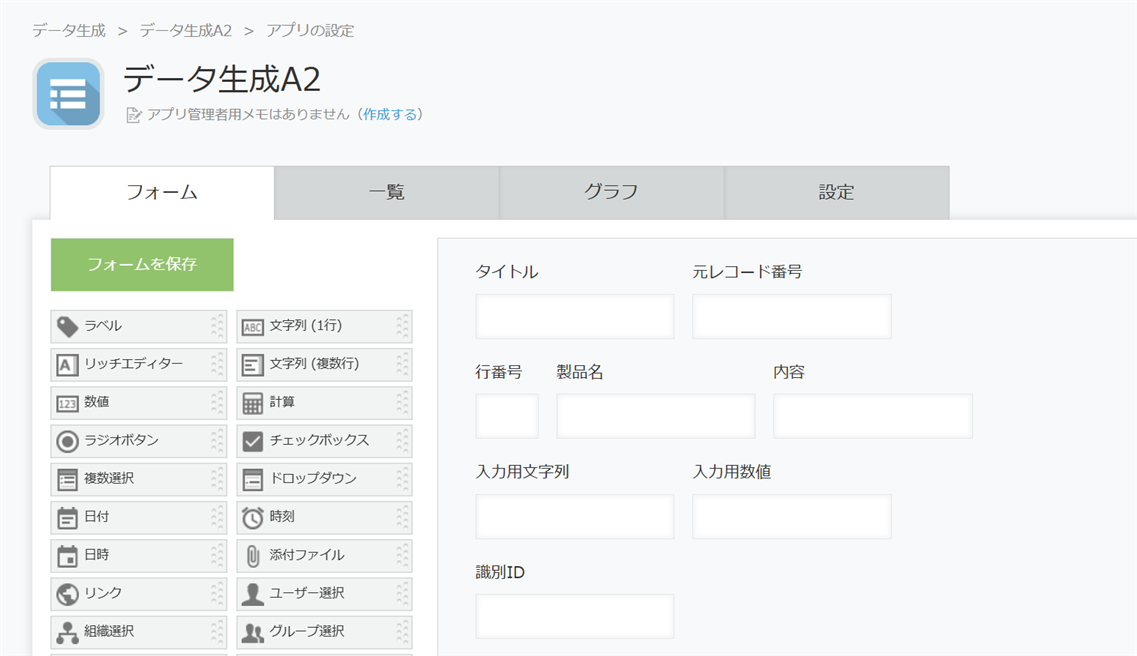Select the リンク globe icon
1137x656 pixels.
[x=67, y=594]
